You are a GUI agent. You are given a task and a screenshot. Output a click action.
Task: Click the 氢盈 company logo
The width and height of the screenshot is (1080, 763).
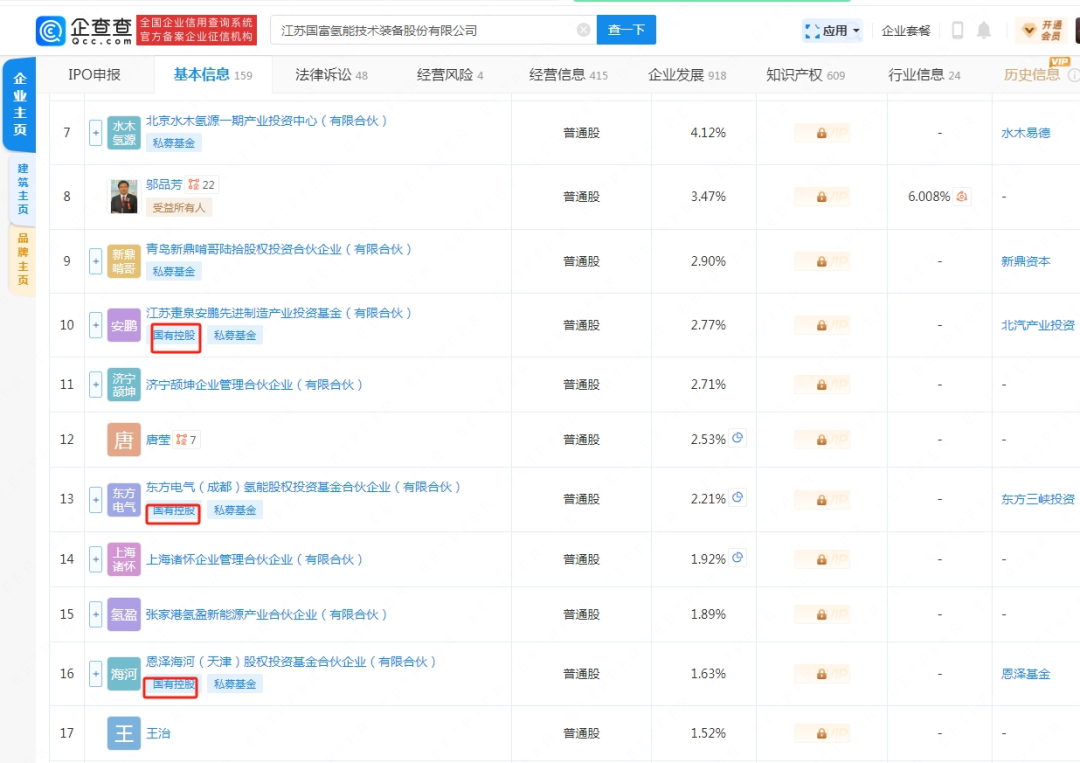pyautogui.click(x=124, y=614)
